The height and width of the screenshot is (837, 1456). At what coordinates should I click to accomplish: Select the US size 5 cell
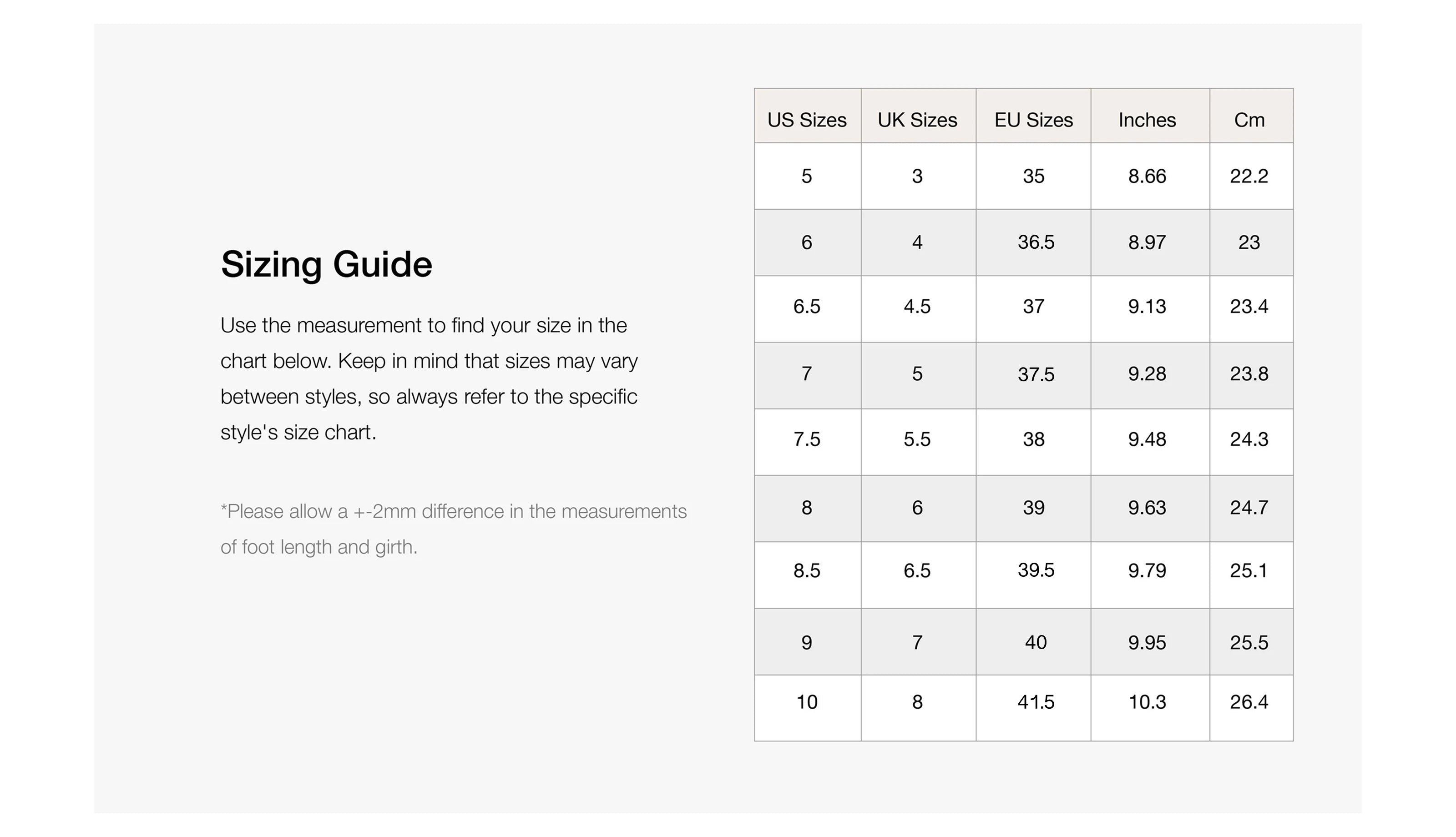click(x=806, y=176)
